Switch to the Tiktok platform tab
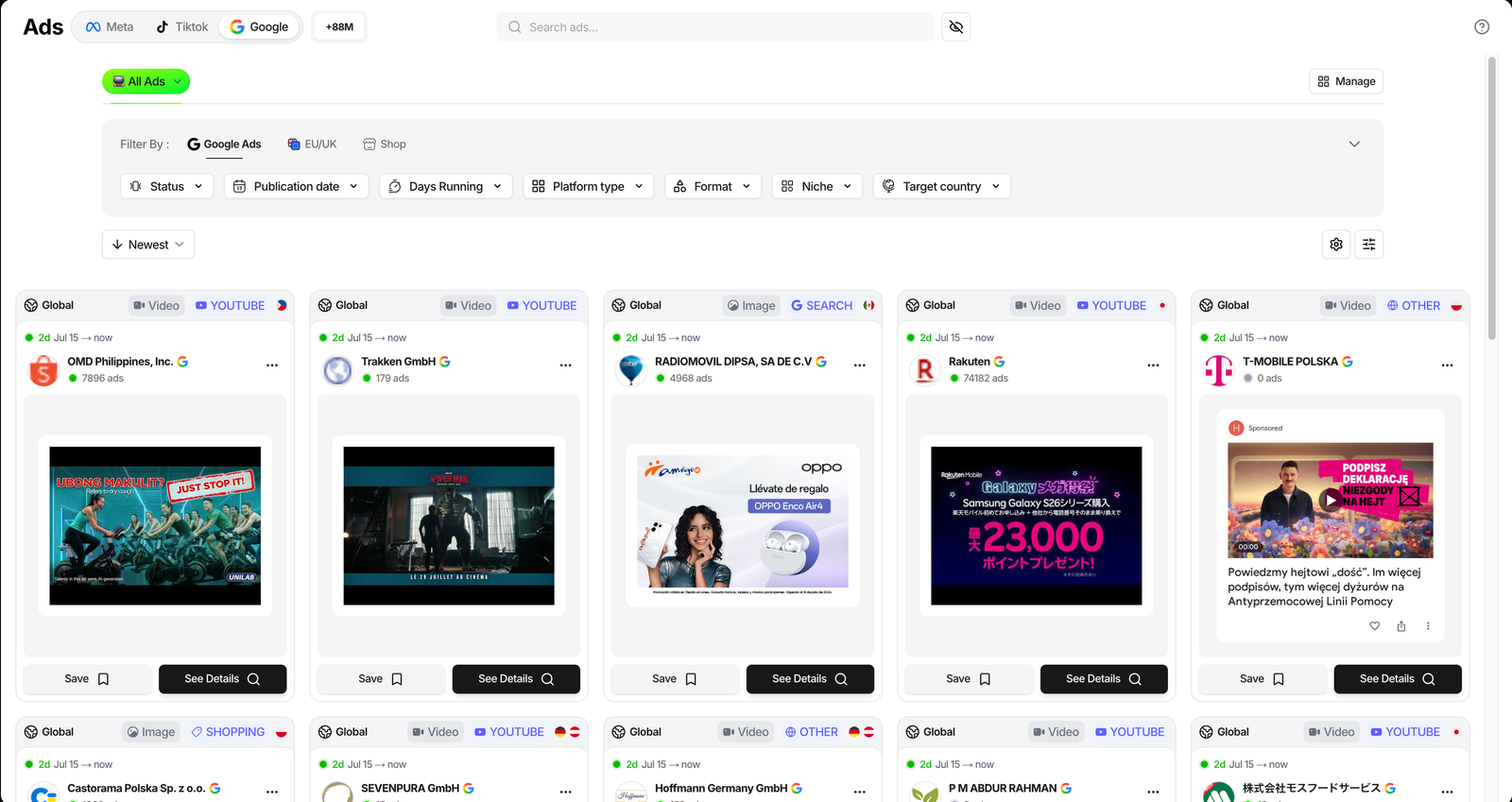Image resolution: width=1512 pixels, height=802 pixels. click(x=182, y=26)
